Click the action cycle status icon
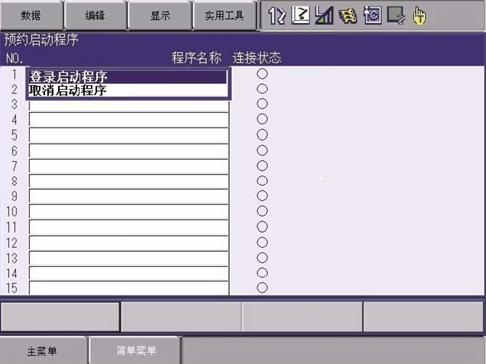 click(x=372, y=15)
